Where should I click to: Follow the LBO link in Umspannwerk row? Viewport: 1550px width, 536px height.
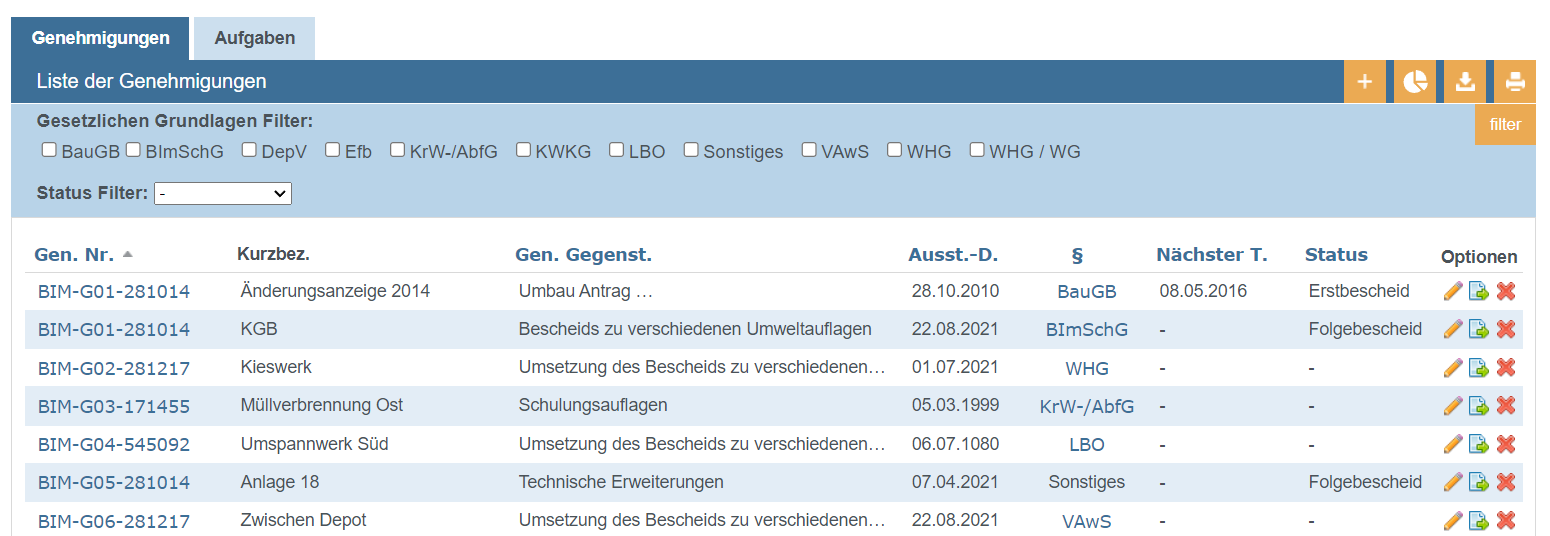coord(1087,445)
